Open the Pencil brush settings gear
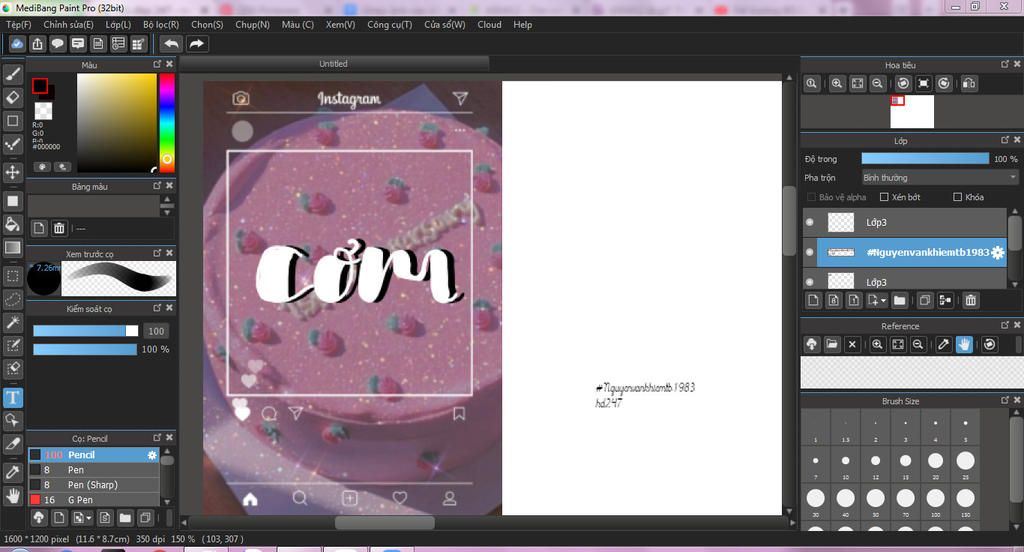 tap(152, 455)
